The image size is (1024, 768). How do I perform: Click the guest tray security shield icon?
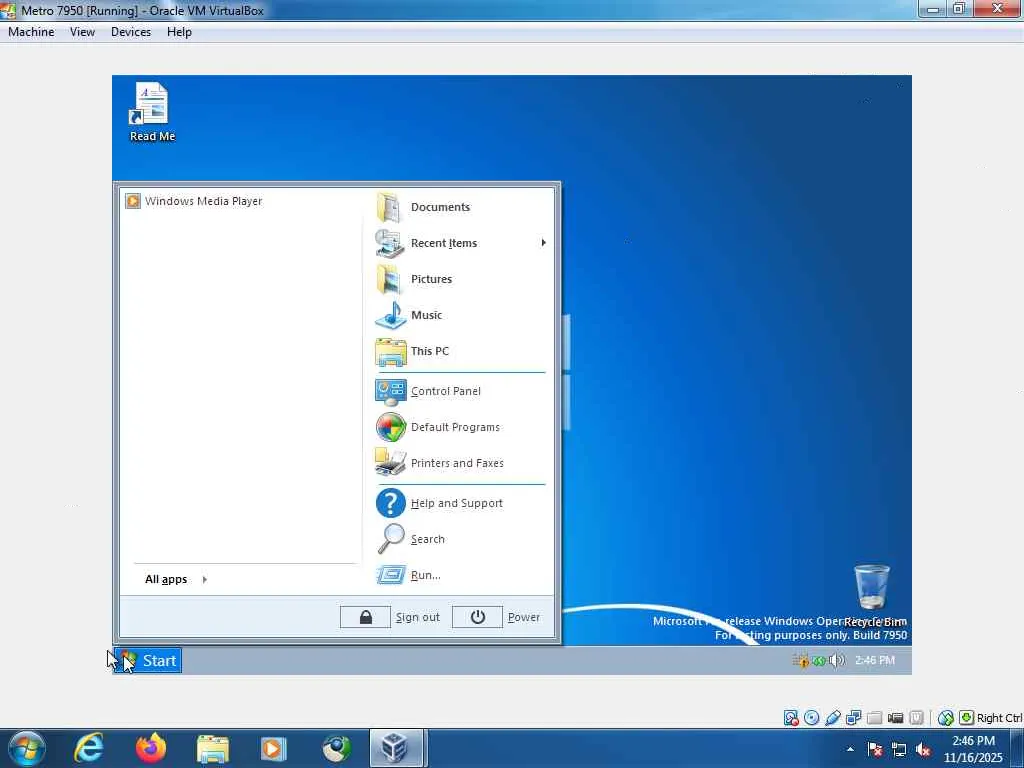pos(801,661)
